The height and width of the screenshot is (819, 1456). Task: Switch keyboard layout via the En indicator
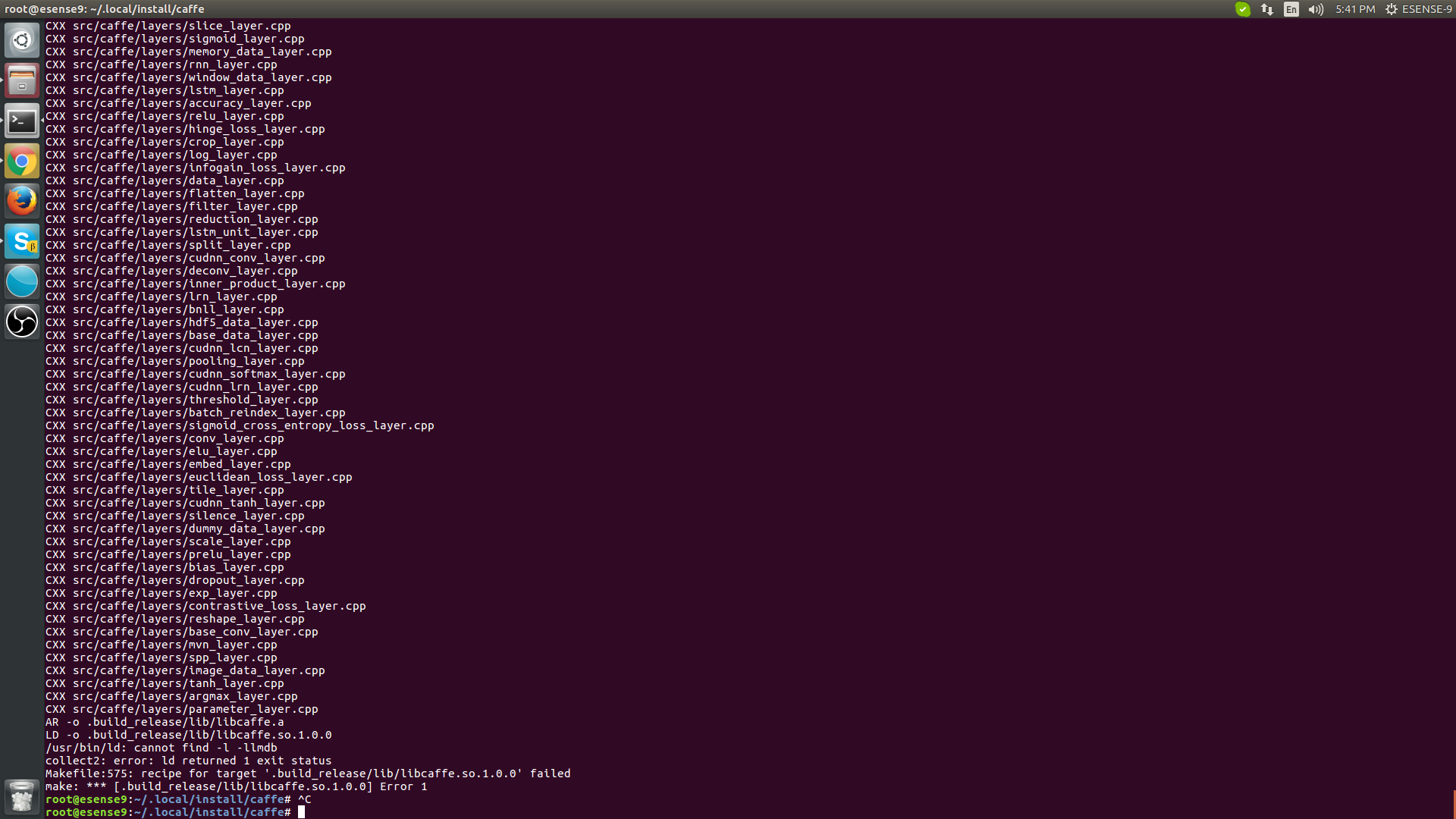1291,10
